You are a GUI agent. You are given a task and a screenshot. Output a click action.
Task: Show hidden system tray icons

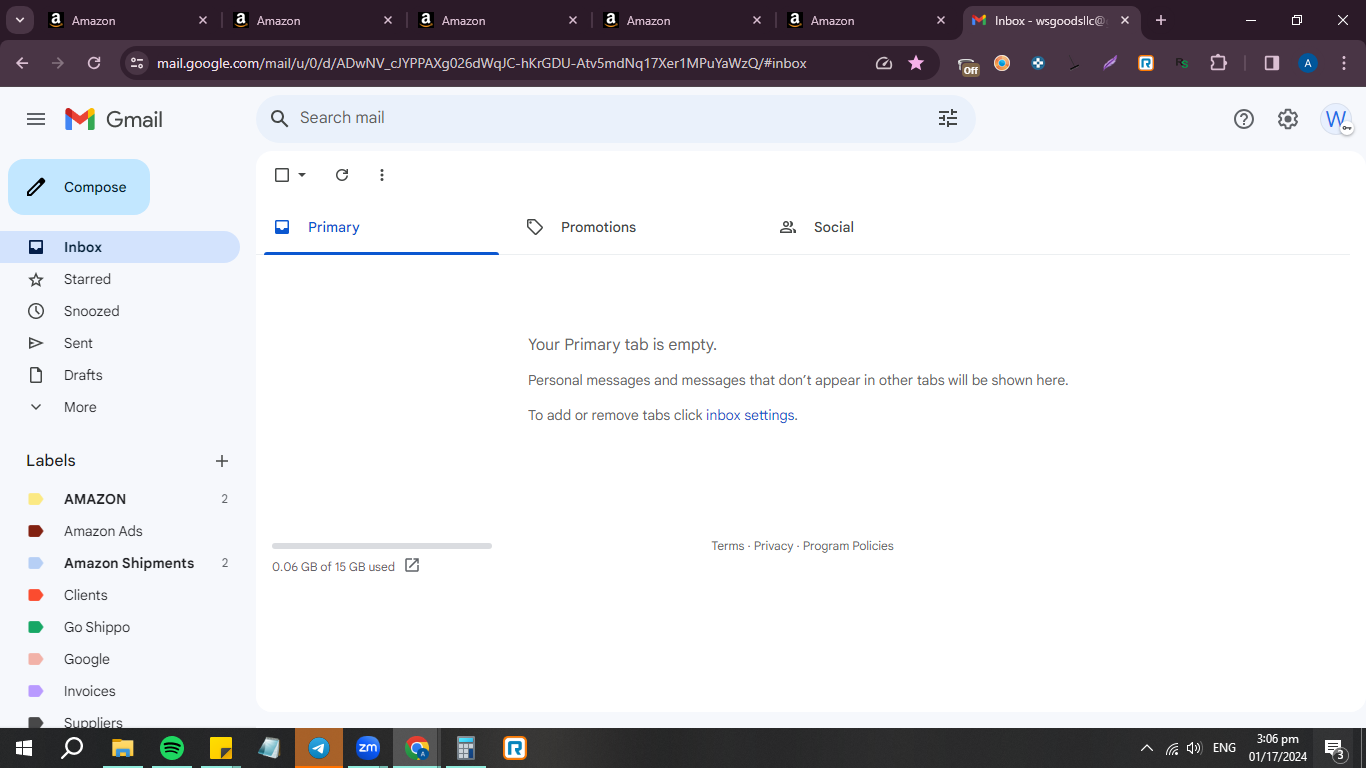click(1146, 748)
